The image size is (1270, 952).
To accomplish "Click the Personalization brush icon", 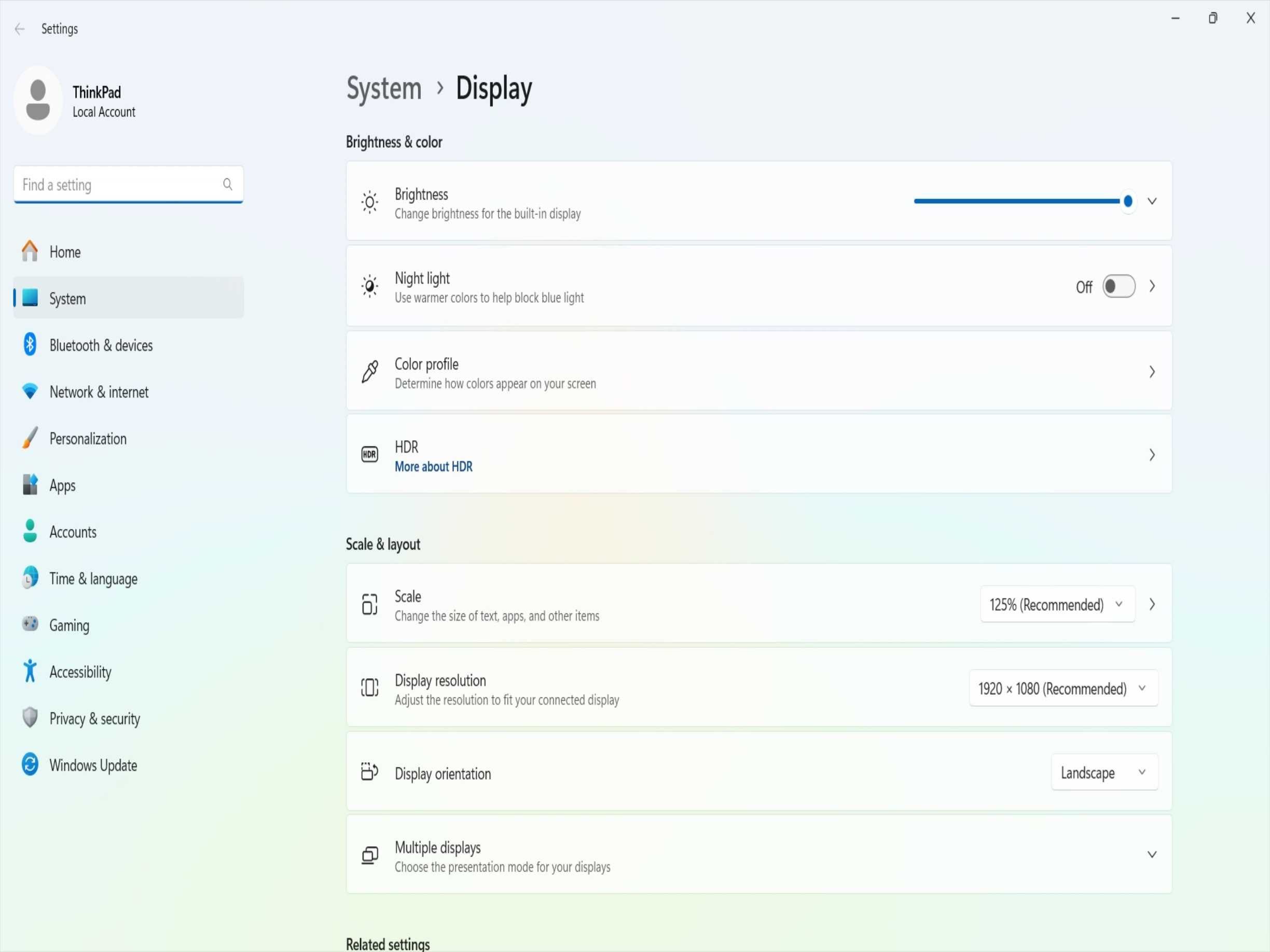I will tap(30, 438).
